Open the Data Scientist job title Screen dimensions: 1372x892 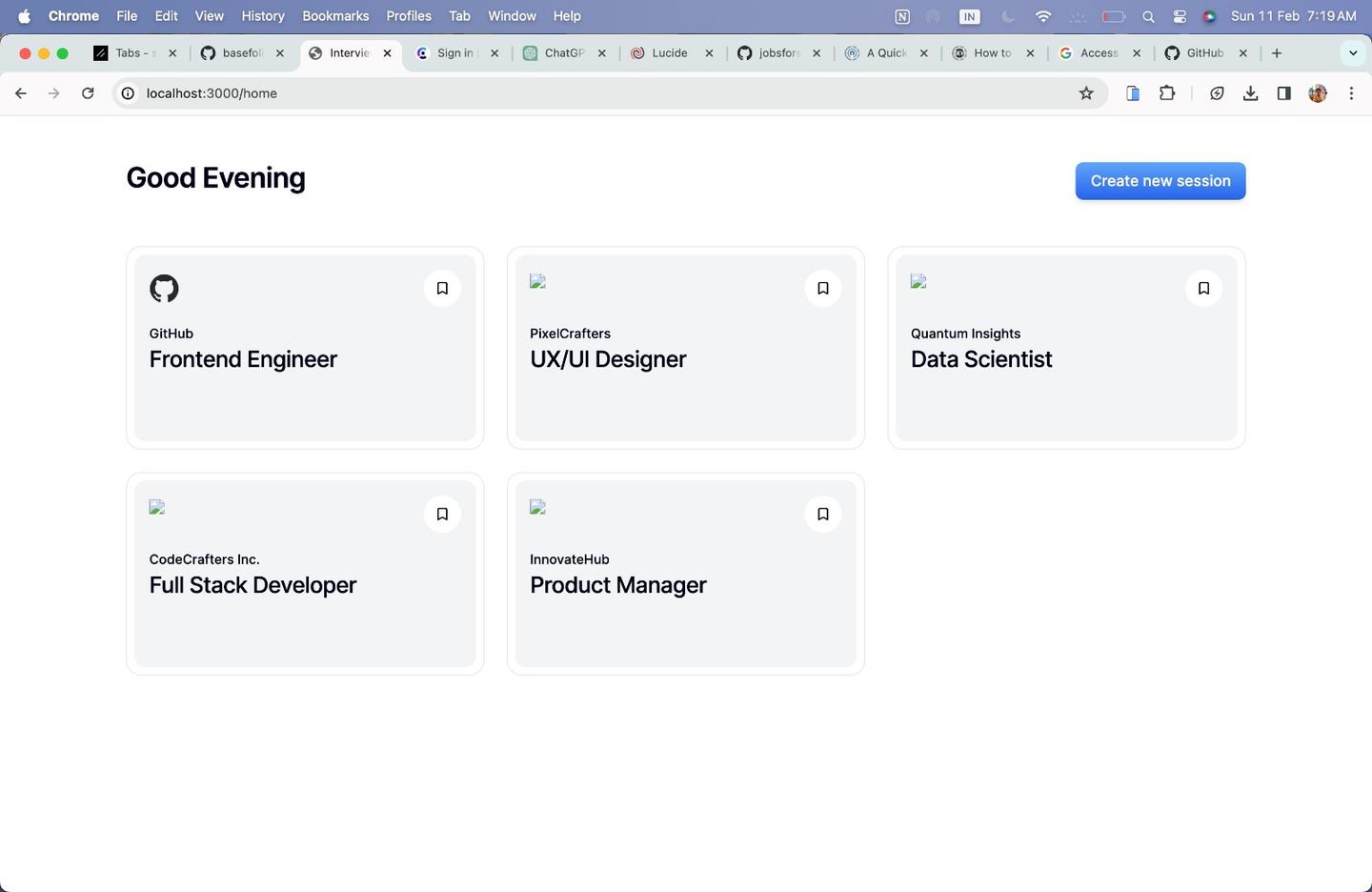pos(981,359)
